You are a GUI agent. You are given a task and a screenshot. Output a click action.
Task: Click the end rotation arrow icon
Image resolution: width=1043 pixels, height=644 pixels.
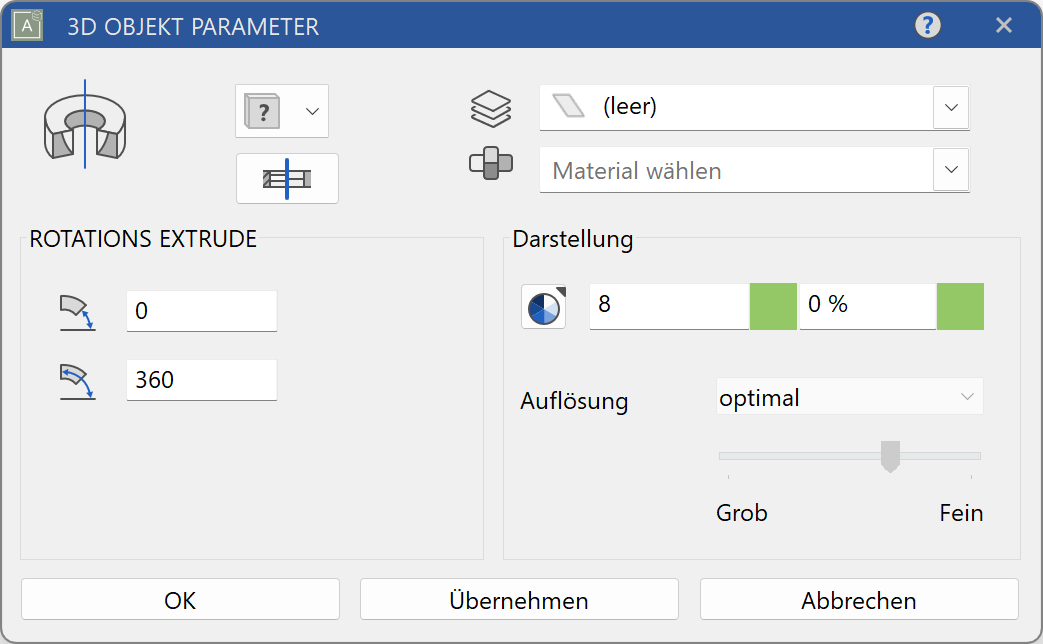click(x=78, y=380)
